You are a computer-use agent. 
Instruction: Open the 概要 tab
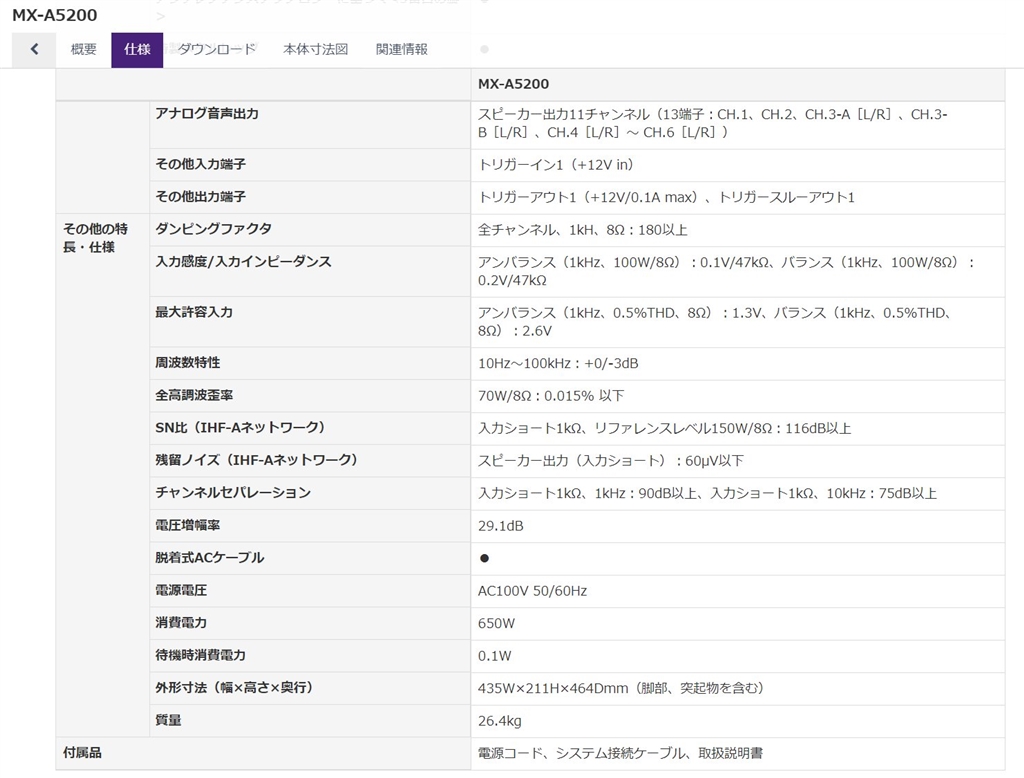pyautogui.click(x=84, y=49)
